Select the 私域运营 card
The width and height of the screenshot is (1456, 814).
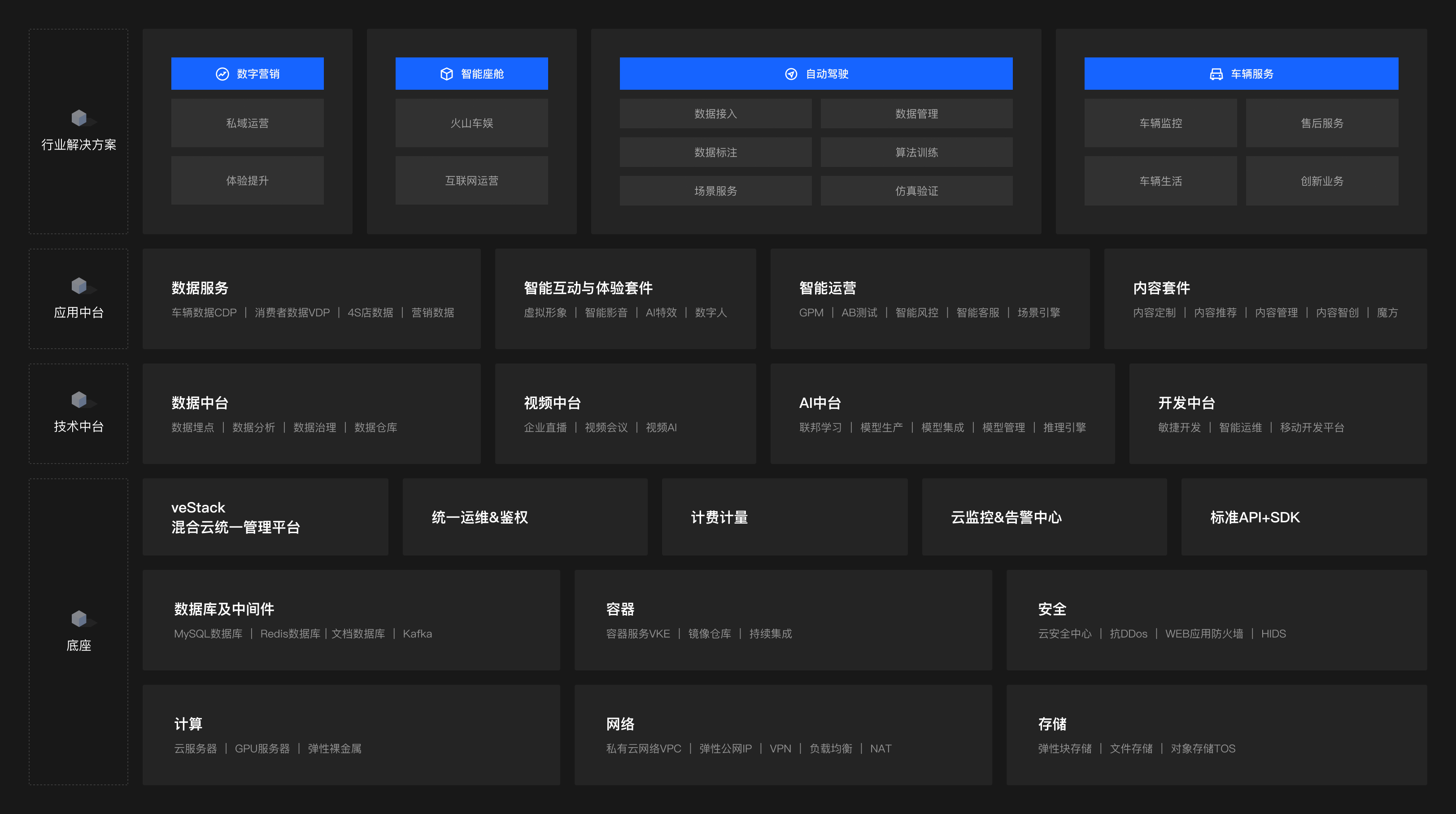(x=248, y=123)
